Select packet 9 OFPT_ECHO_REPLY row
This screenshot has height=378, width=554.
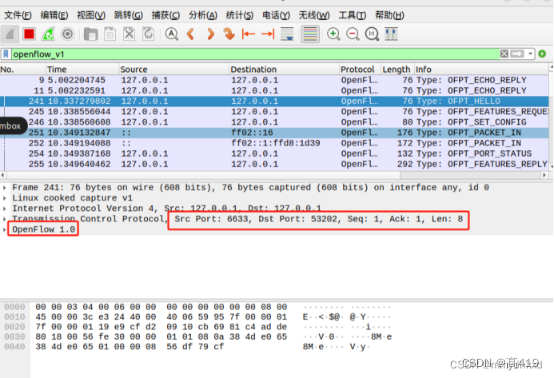(x=275, y=80)
